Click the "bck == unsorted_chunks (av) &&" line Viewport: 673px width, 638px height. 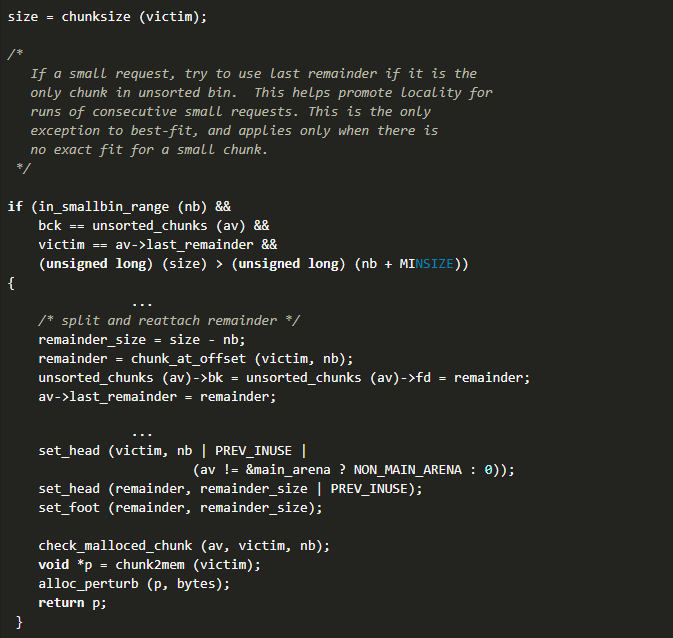coord(154,226)
